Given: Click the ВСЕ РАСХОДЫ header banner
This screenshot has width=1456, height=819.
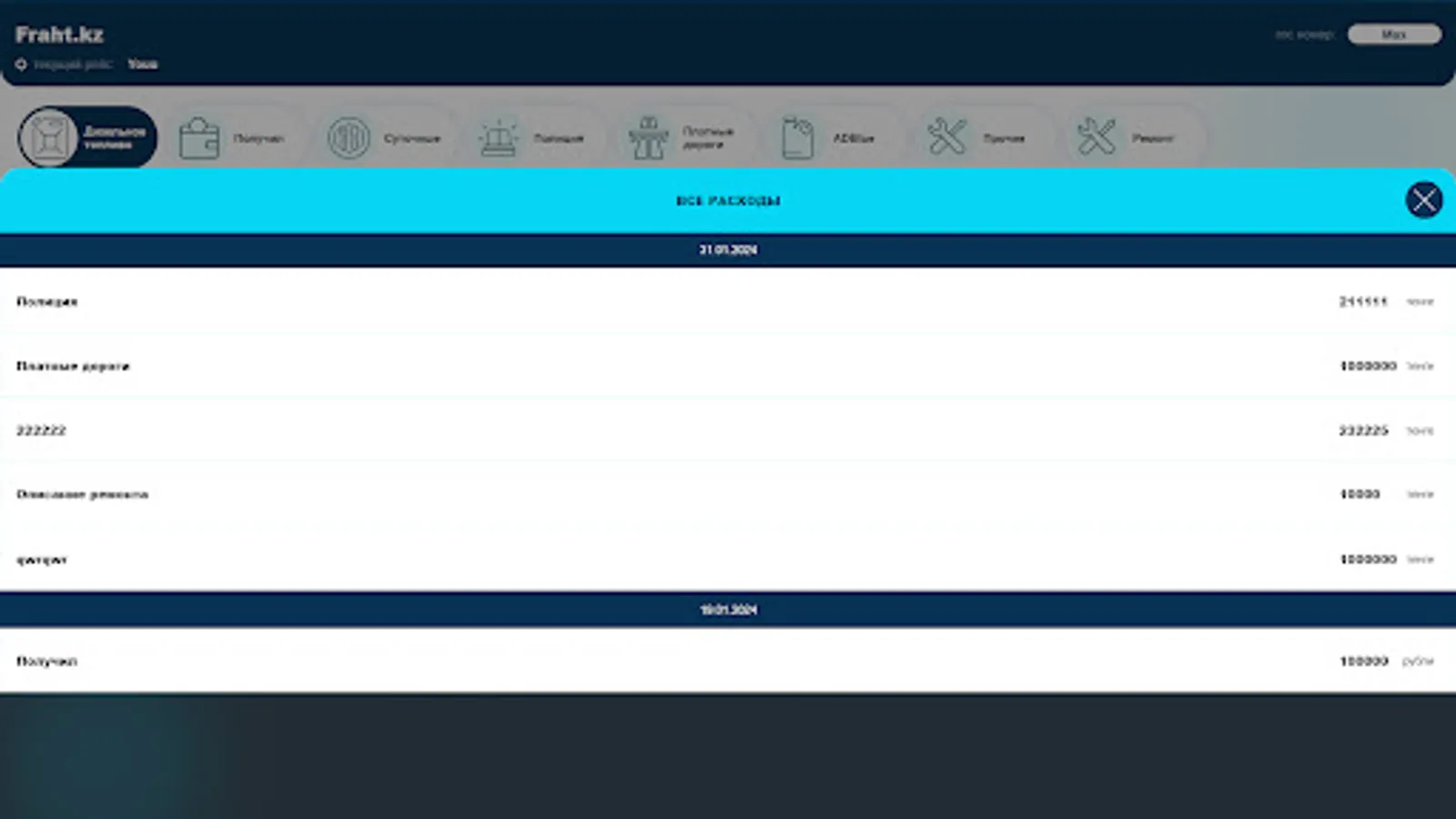Looking at the screenshot, I should 728,200.
